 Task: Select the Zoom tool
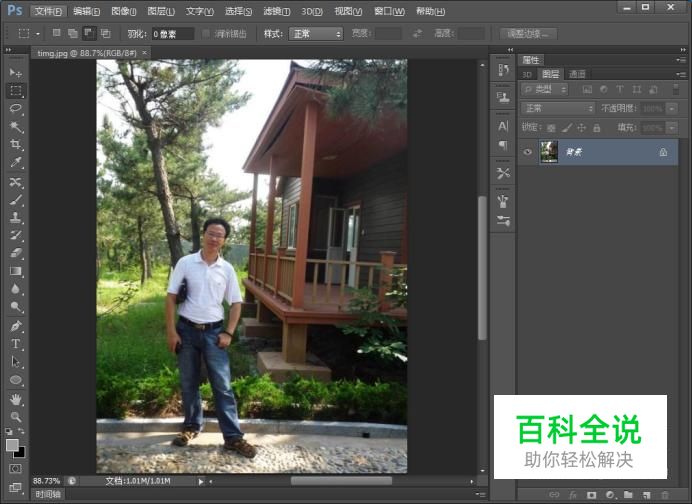[x=16, y=417]
